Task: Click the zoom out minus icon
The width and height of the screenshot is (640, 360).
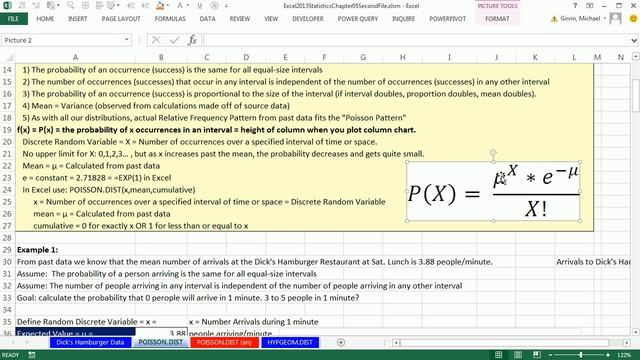Action: click(550, 355)
